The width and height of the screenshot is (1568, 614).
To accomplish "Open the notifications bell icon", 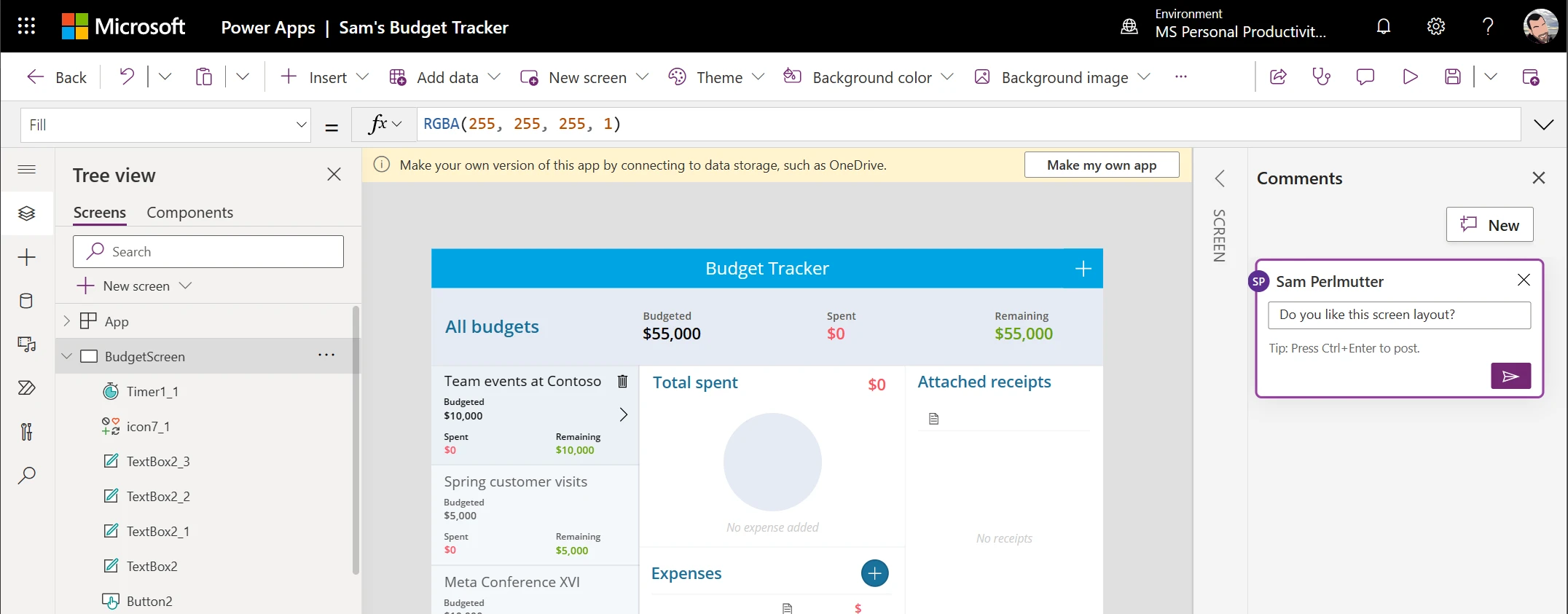I will (x=1383, y=27).
